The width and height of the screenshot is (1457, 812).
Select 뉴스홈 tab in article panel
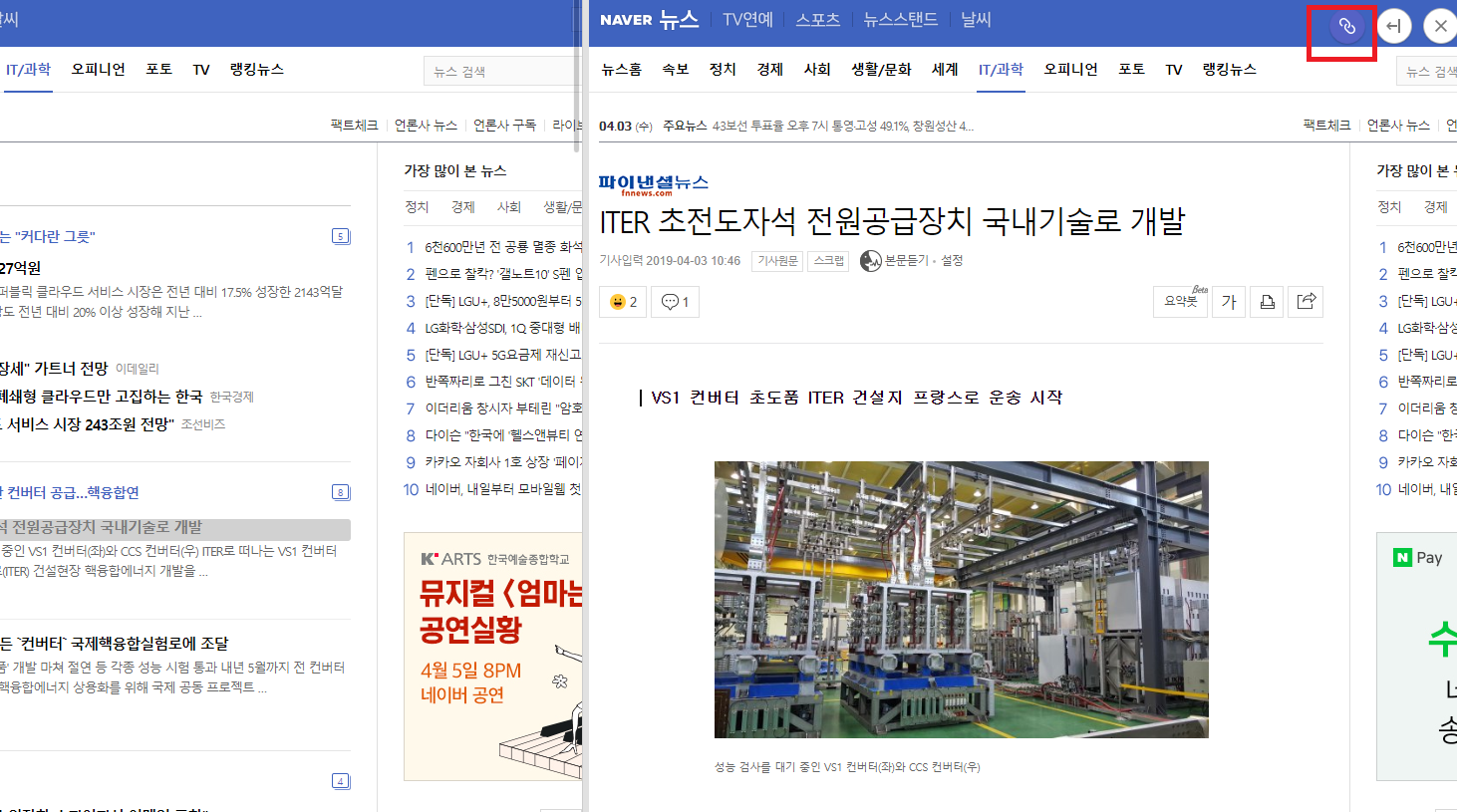click(x=622, y=69)
